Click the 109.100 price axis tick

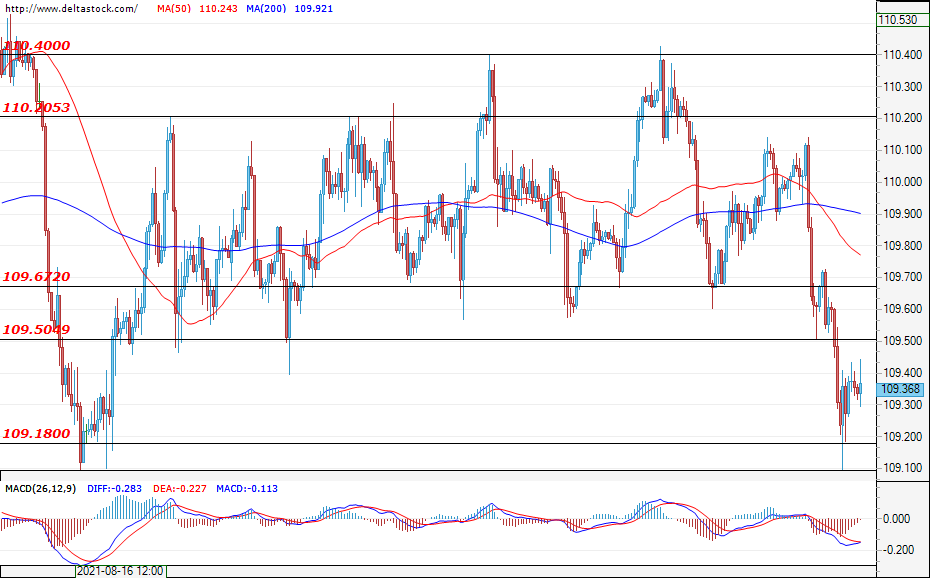click(x=902, y=468)
